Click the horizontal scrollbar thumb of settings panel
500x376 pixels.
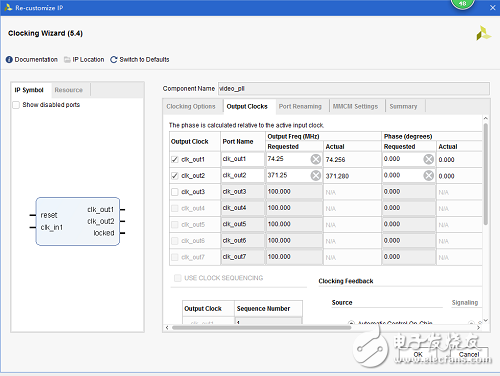click(x=261, y=328)
